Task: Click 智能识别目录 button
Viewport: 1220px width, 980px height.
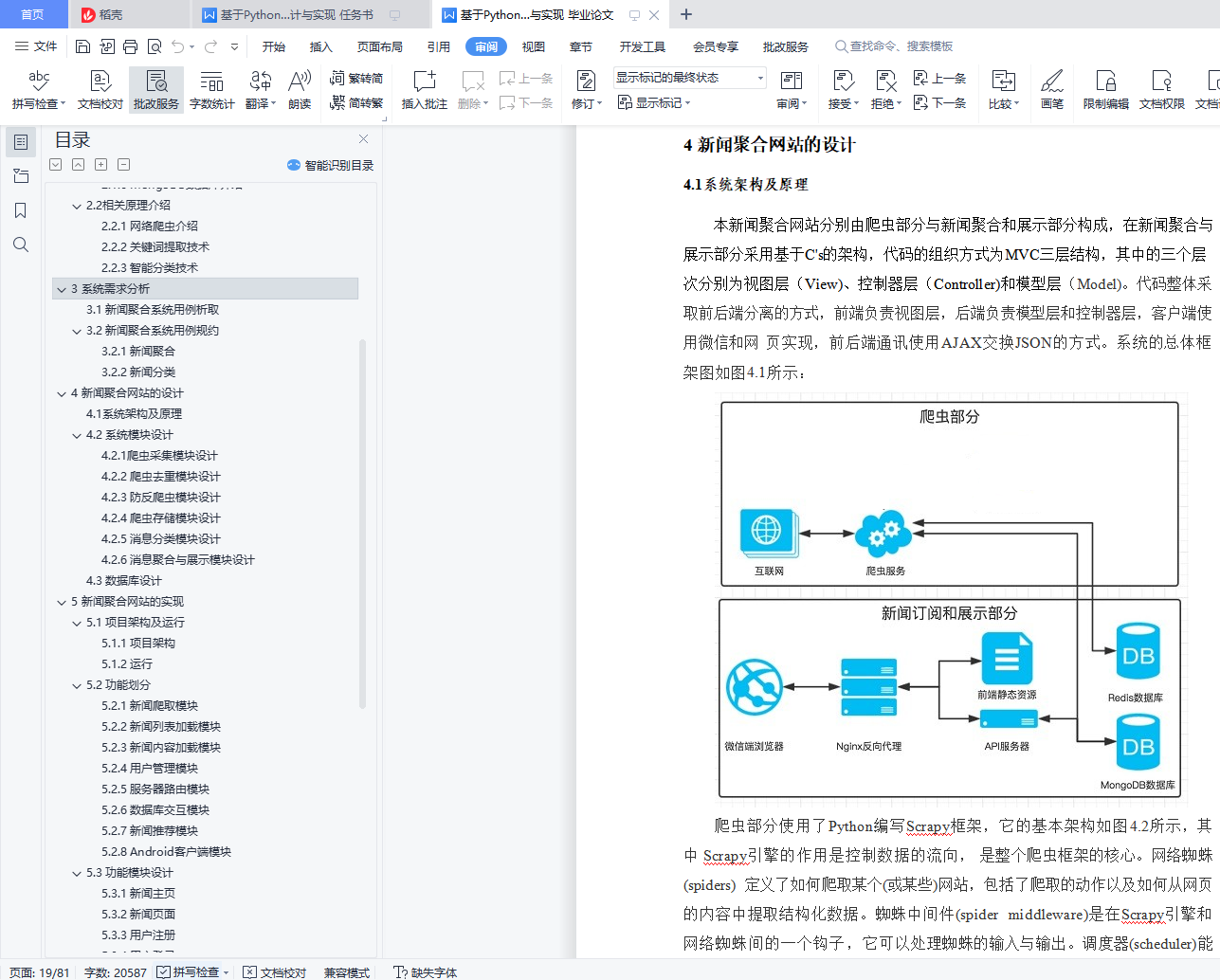Action: point(331,165)
